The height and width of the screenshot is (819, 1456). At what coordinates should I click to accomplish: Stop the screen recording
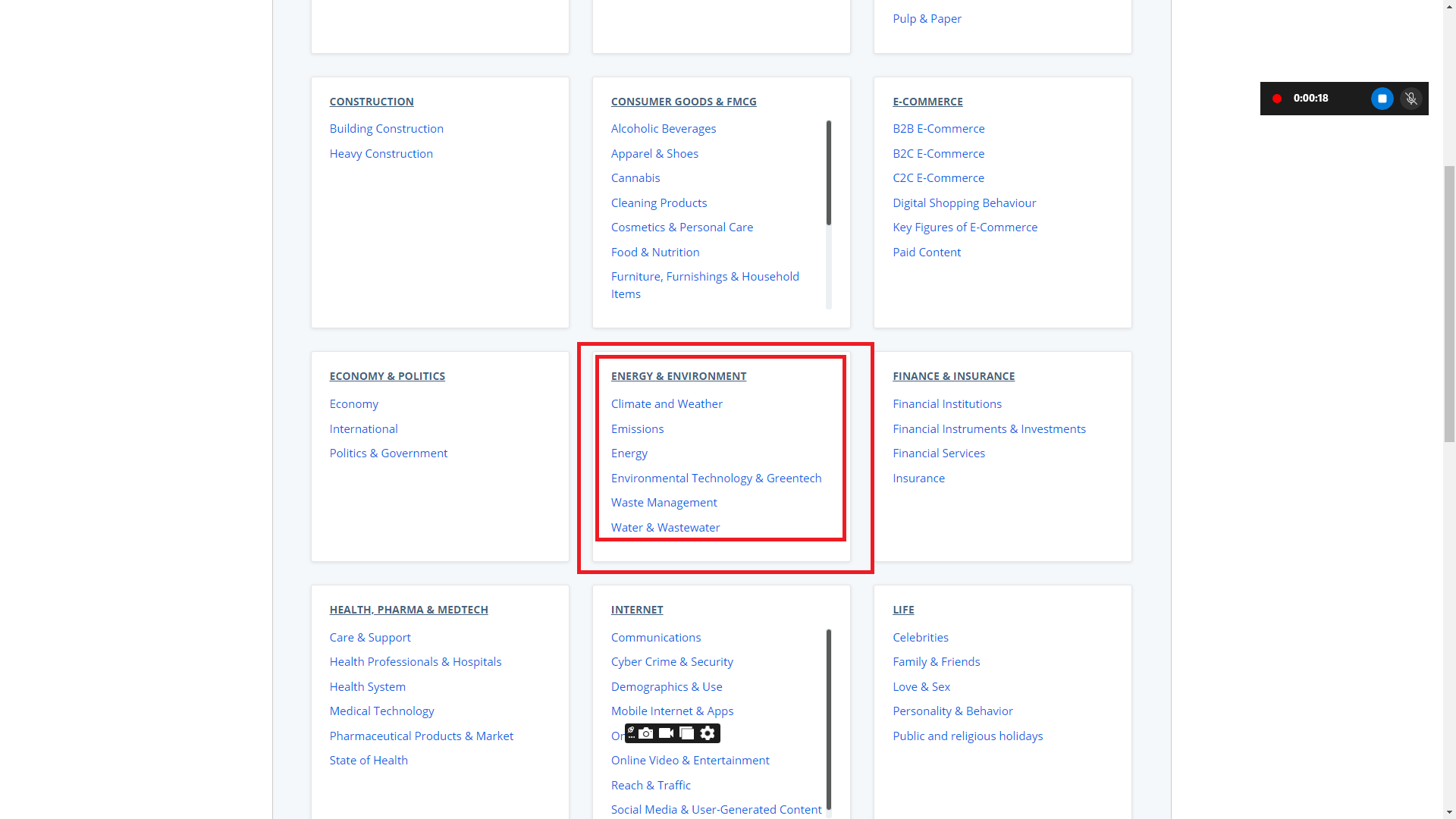point(1382,99)
